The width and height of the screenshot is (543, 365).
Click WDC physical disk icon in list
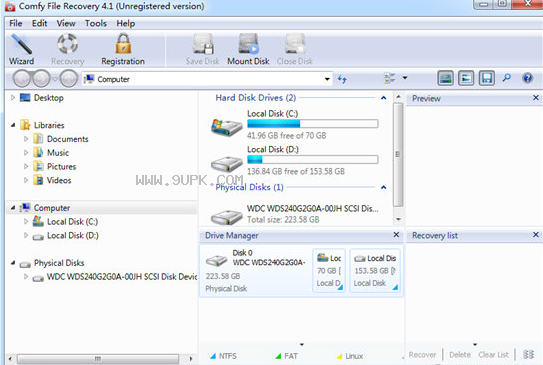click(227, 217)
